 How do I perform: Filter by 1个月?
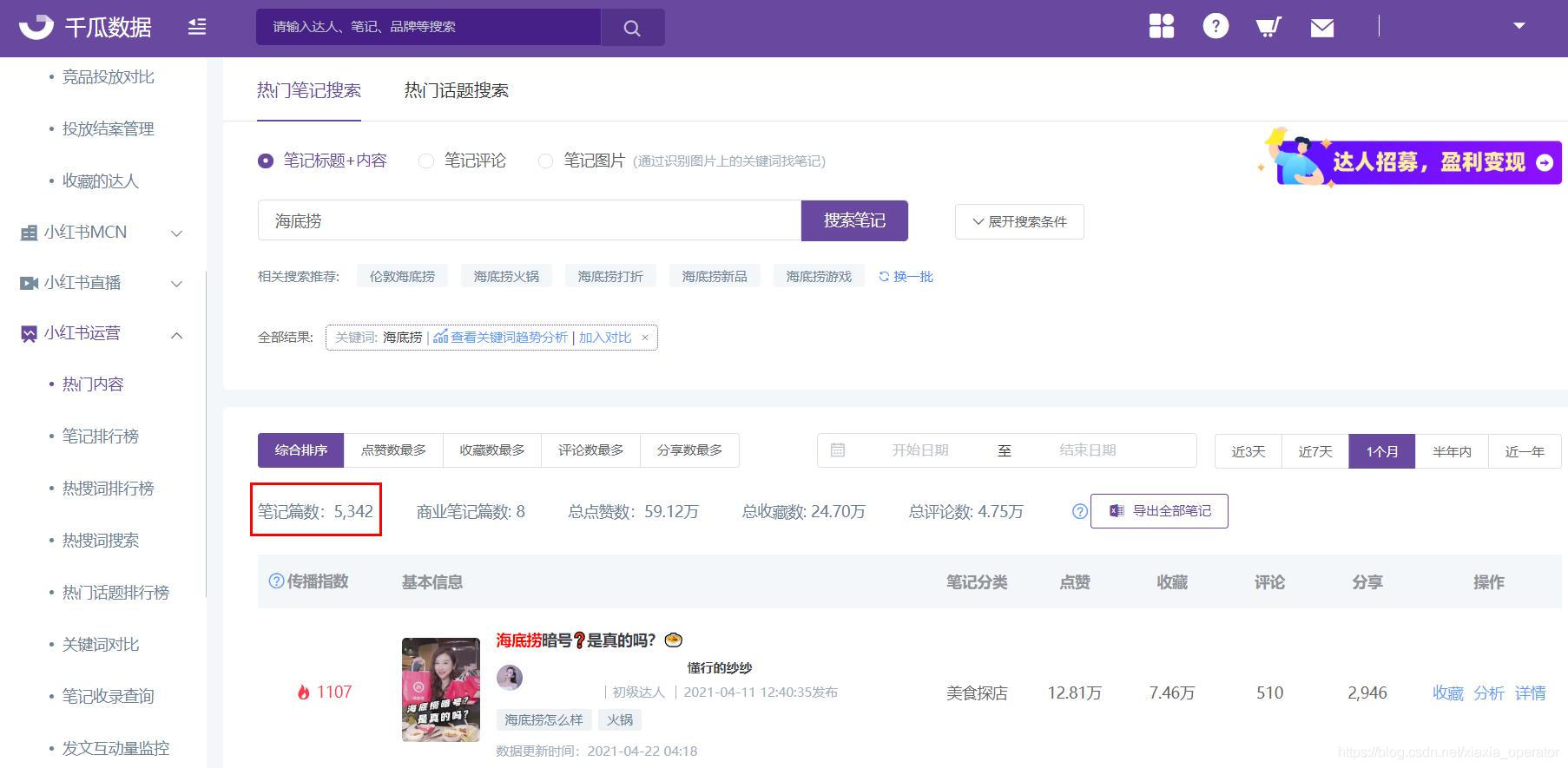pos(1382,451)
